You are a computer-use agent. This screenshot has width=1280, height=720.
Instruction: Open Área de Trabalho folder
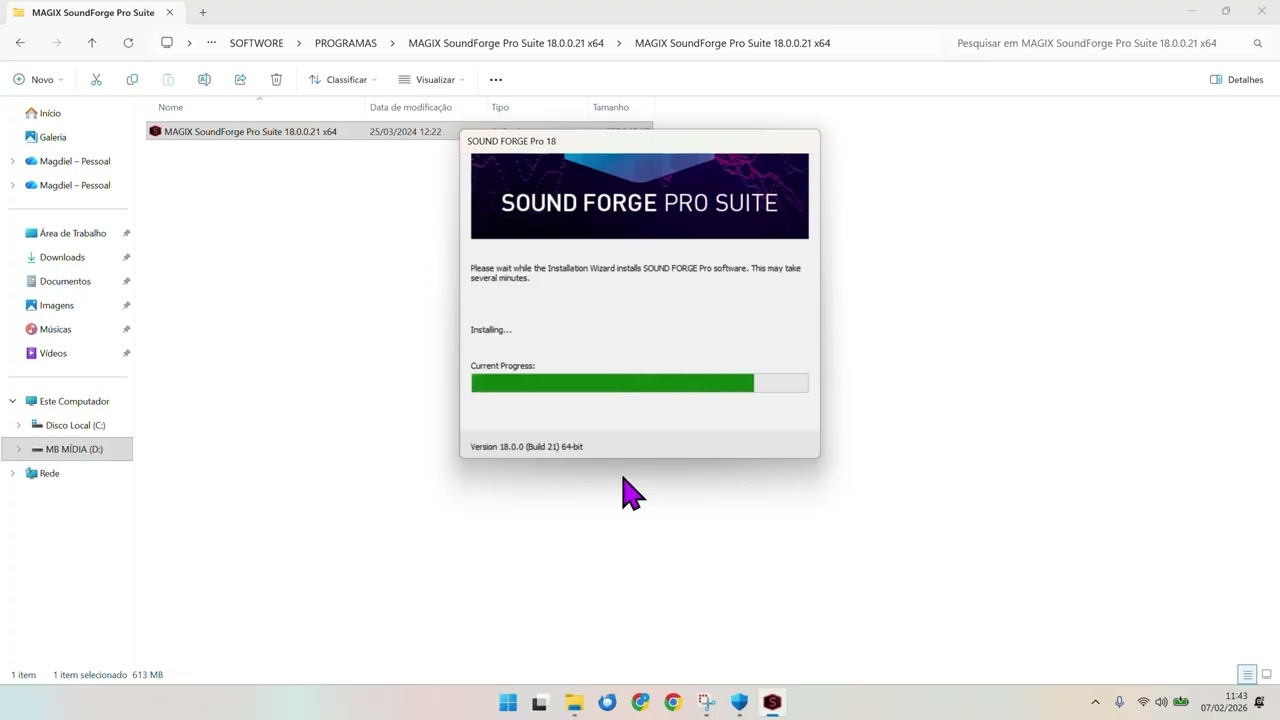click(65, 233)
